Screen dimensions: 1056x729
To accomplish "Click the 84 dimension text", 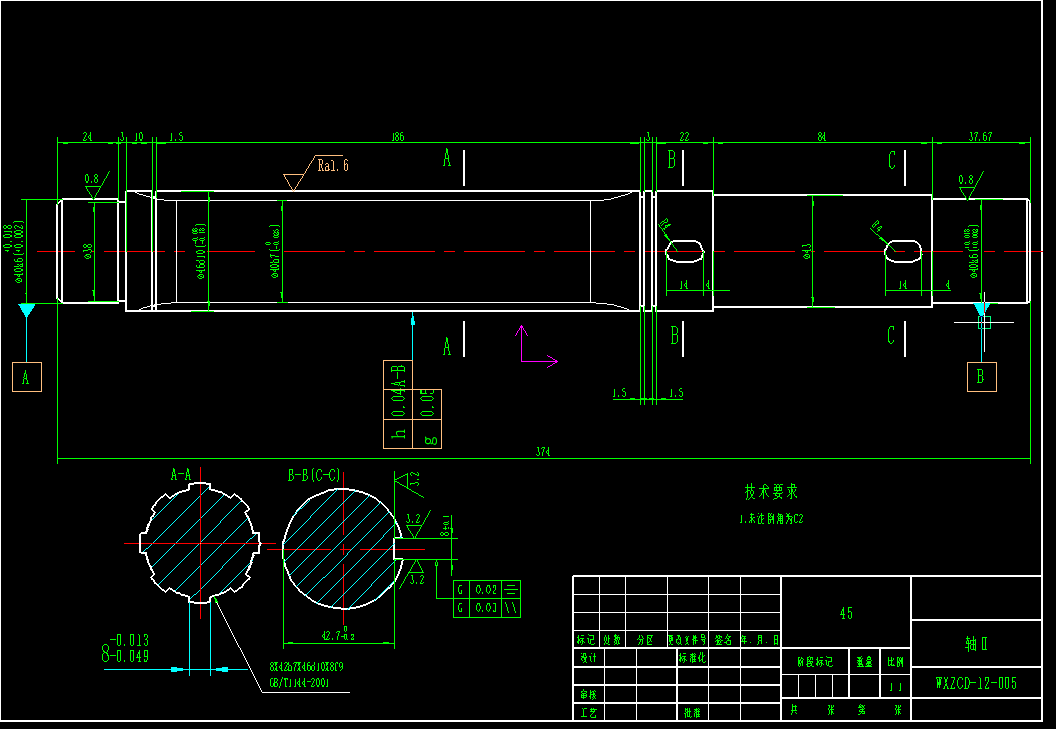I will click(822, 137).
